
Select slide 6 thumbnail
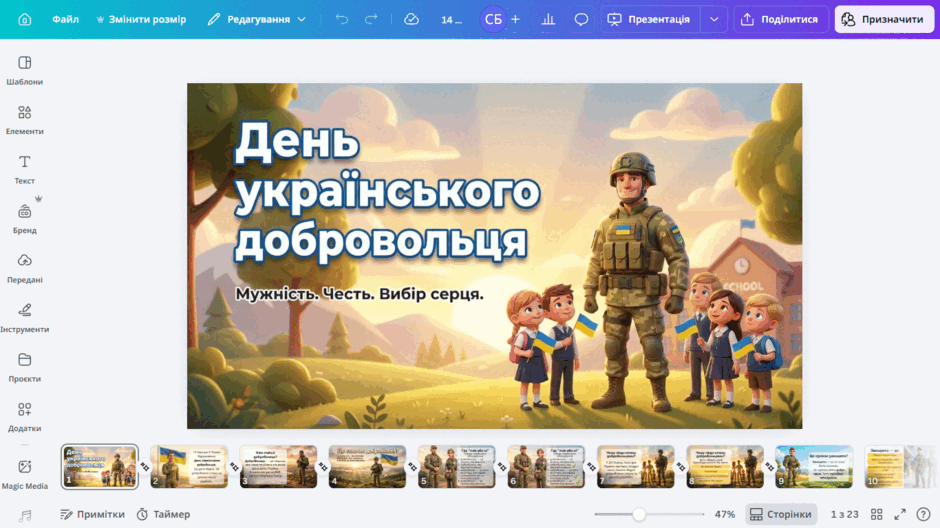point(546,466)
